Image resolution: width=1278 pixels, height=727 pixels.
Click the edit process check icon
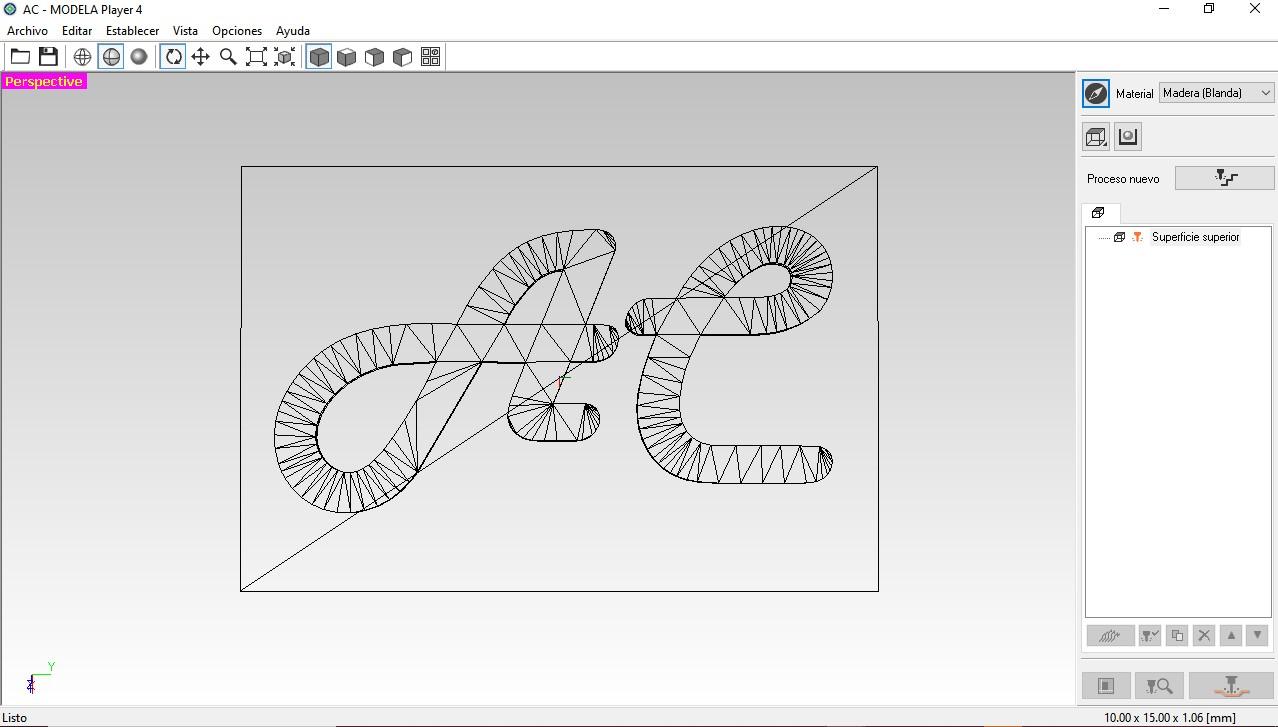point(1150,635)
